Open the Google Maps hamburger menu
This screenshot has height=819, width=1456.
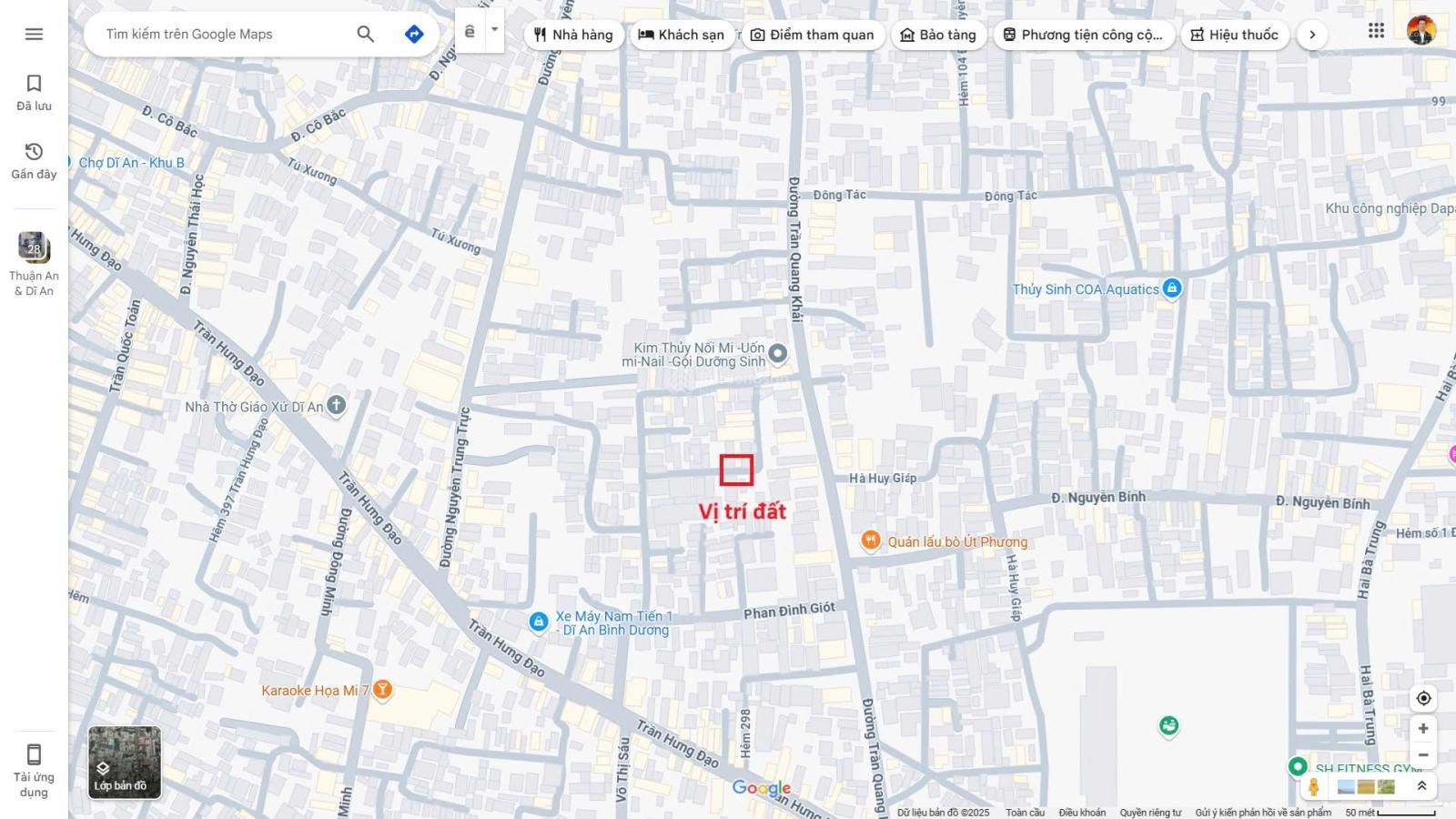coord(34,34)
